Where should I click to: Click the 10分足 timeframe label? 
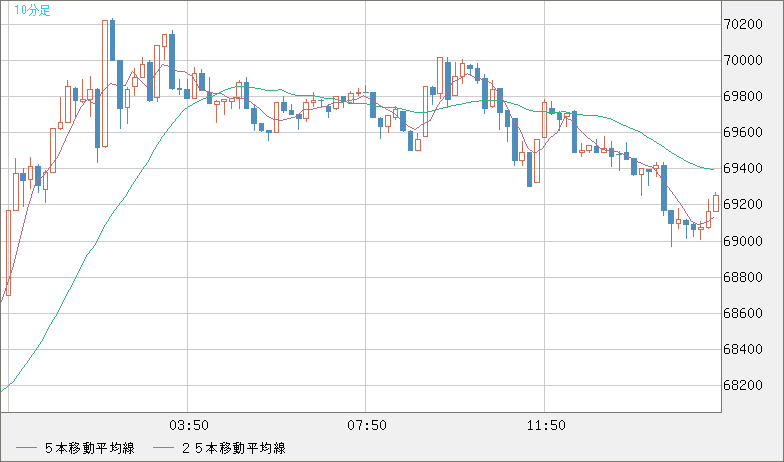point(32,10)
